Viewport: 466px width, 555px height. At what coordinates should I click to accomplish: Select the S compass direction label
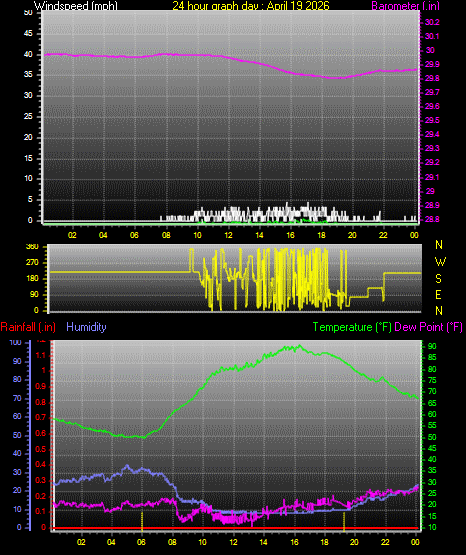click(438, 279)
